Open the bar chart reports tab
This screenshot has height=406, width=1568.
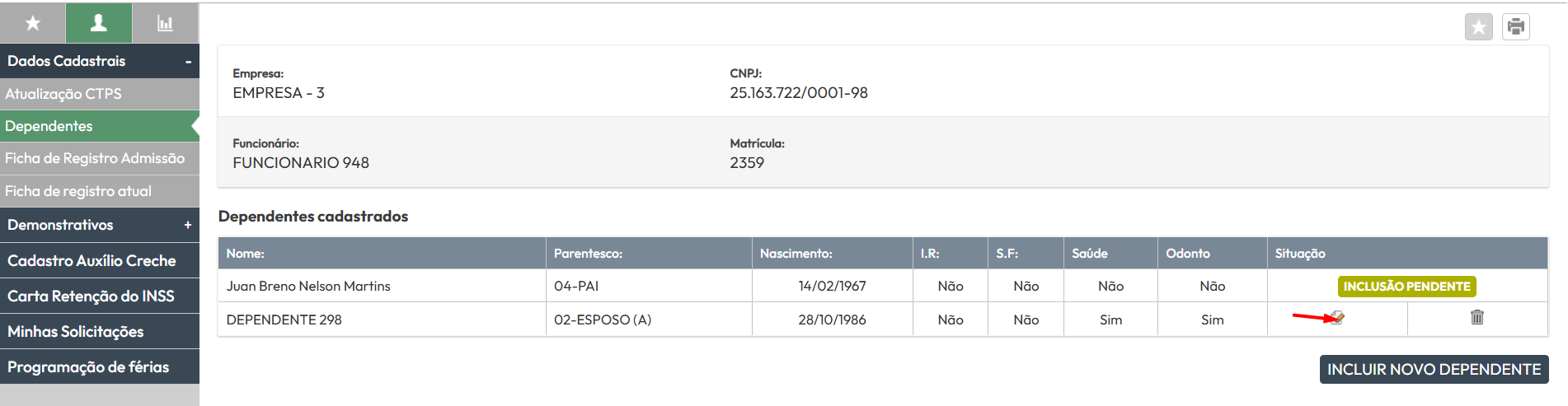[165, 23]
